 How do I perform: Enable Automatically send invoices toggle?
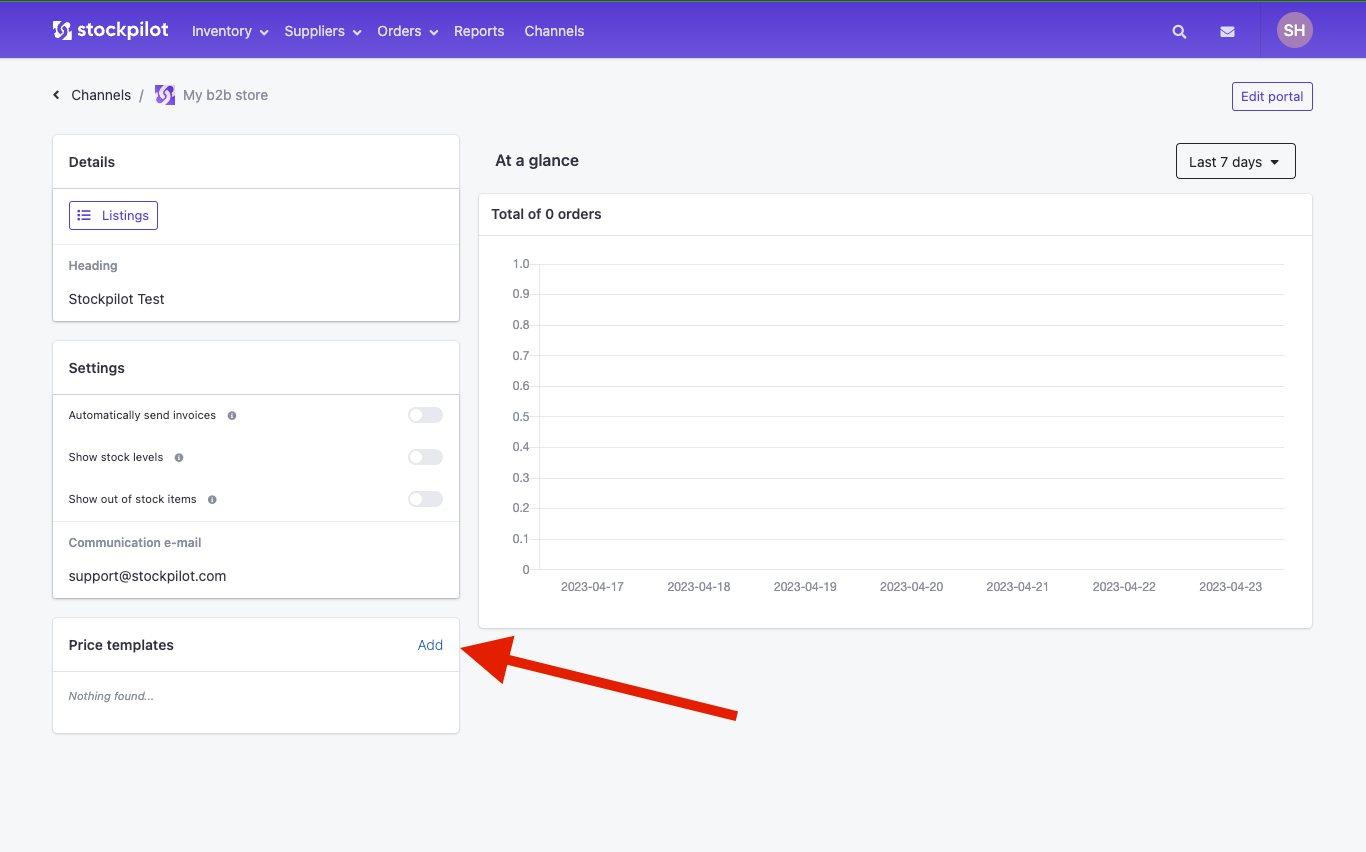click(x=425, y=415)
